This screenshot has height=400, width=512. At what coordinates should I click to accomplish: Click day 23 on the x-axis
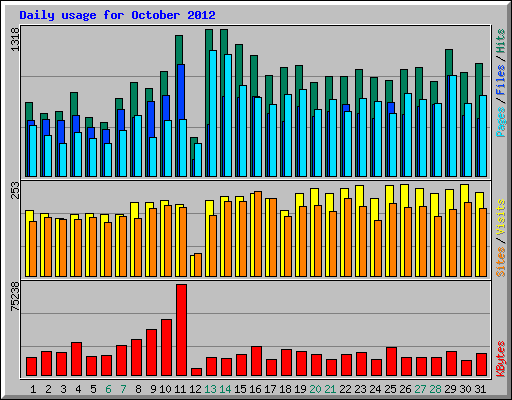[360, 389]
